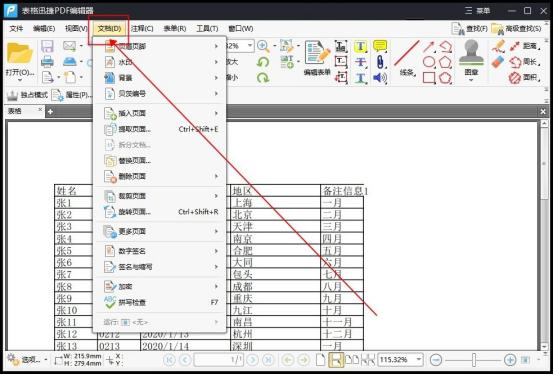Click the plus button to add new tab

50,112
